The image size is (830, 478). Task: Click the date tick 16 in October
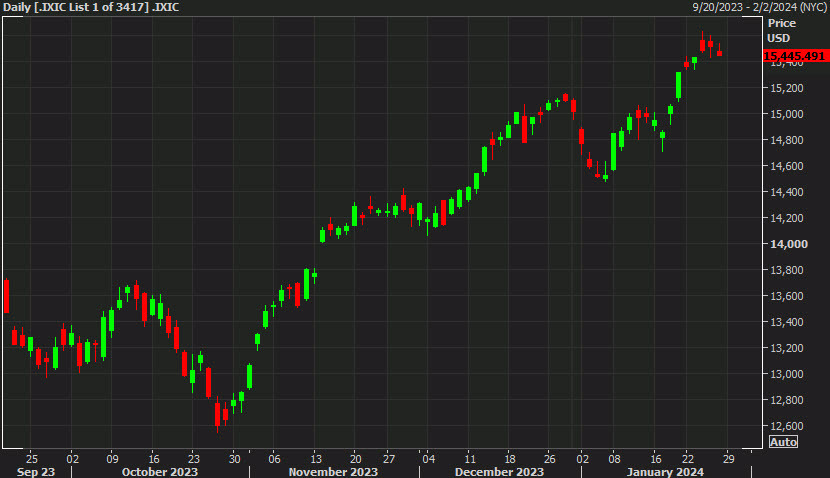[154, 459]
